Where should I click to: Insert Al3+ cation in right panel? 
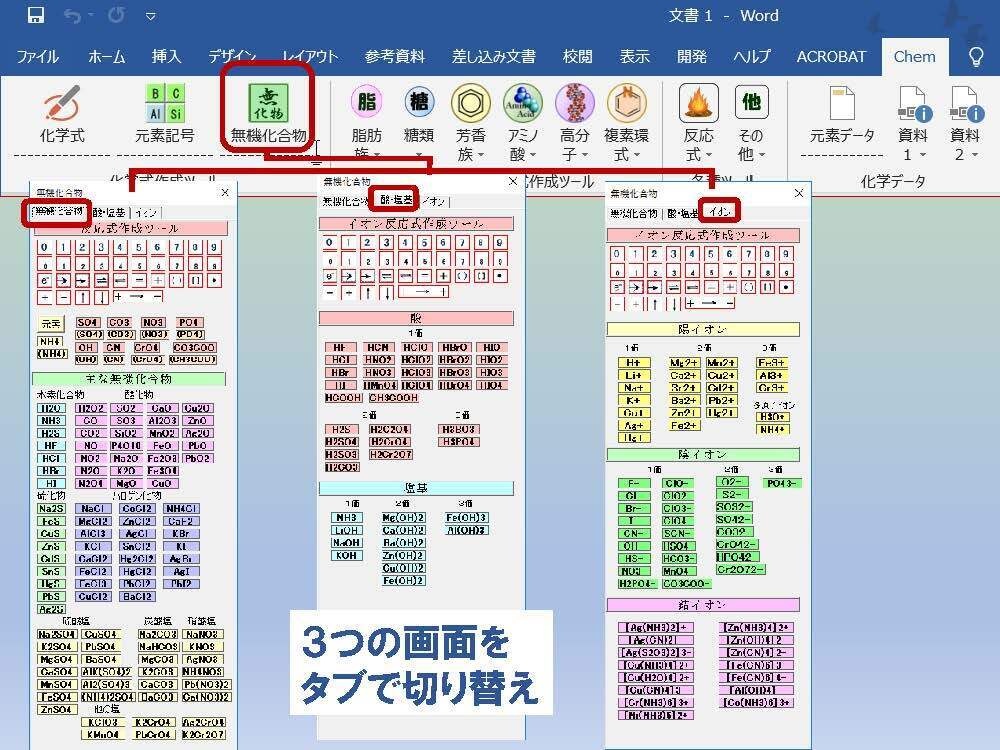tap(771, 375)
